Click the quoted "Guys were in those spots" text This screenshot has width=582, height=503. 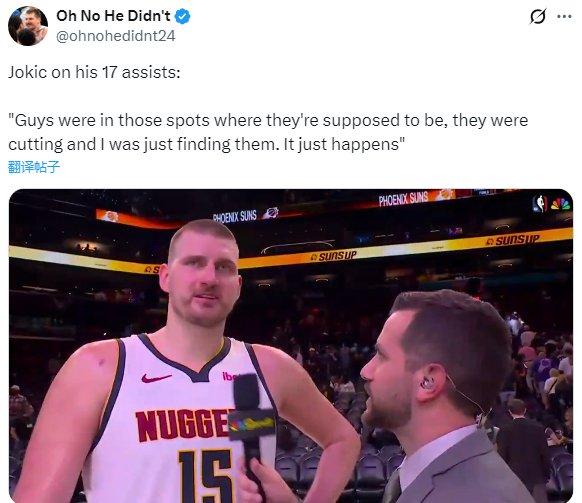pyautogui.click(x=268, y=132)
